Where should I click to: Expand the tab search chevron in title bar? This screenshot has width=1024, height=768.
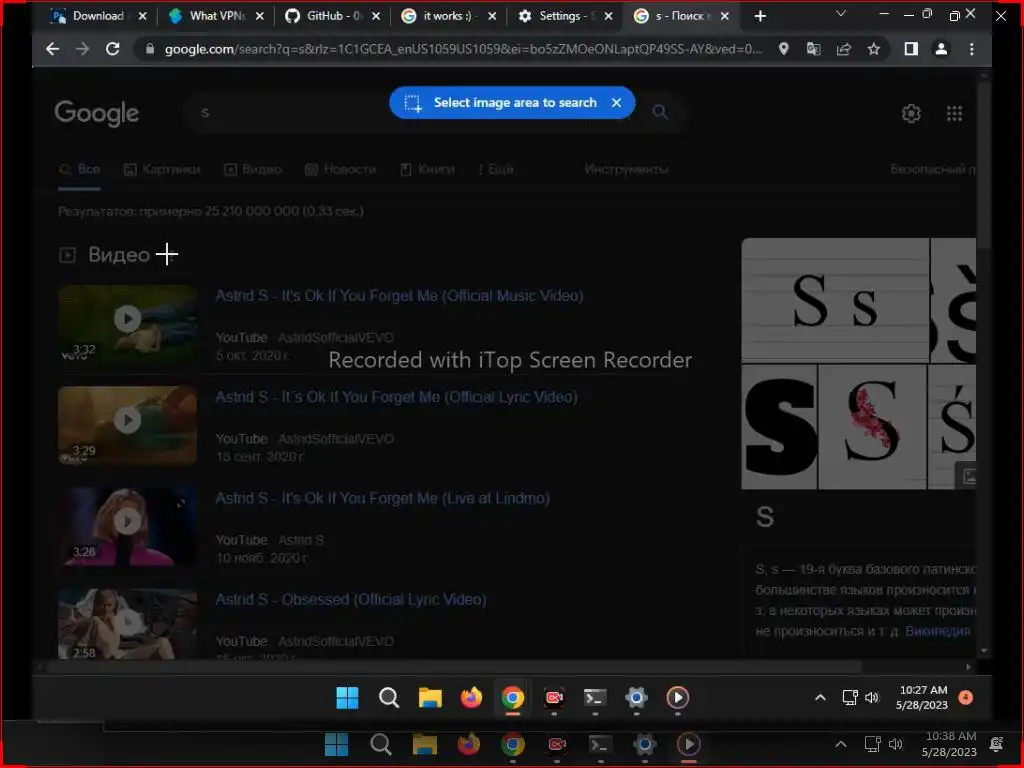pyautogui.click(x=841, y=14)
